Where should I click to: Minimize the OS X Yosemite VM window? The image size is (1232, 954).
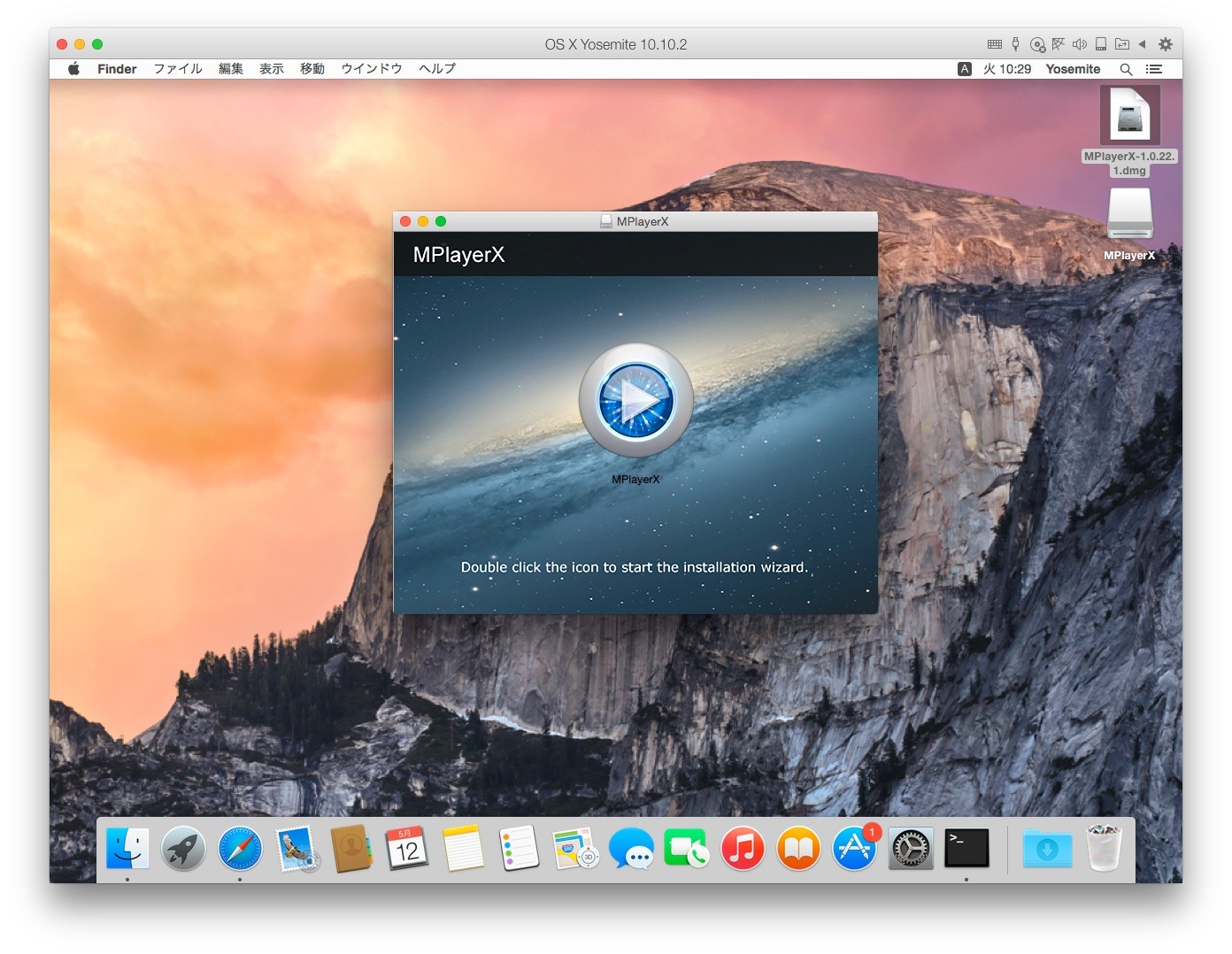(80, 44)
